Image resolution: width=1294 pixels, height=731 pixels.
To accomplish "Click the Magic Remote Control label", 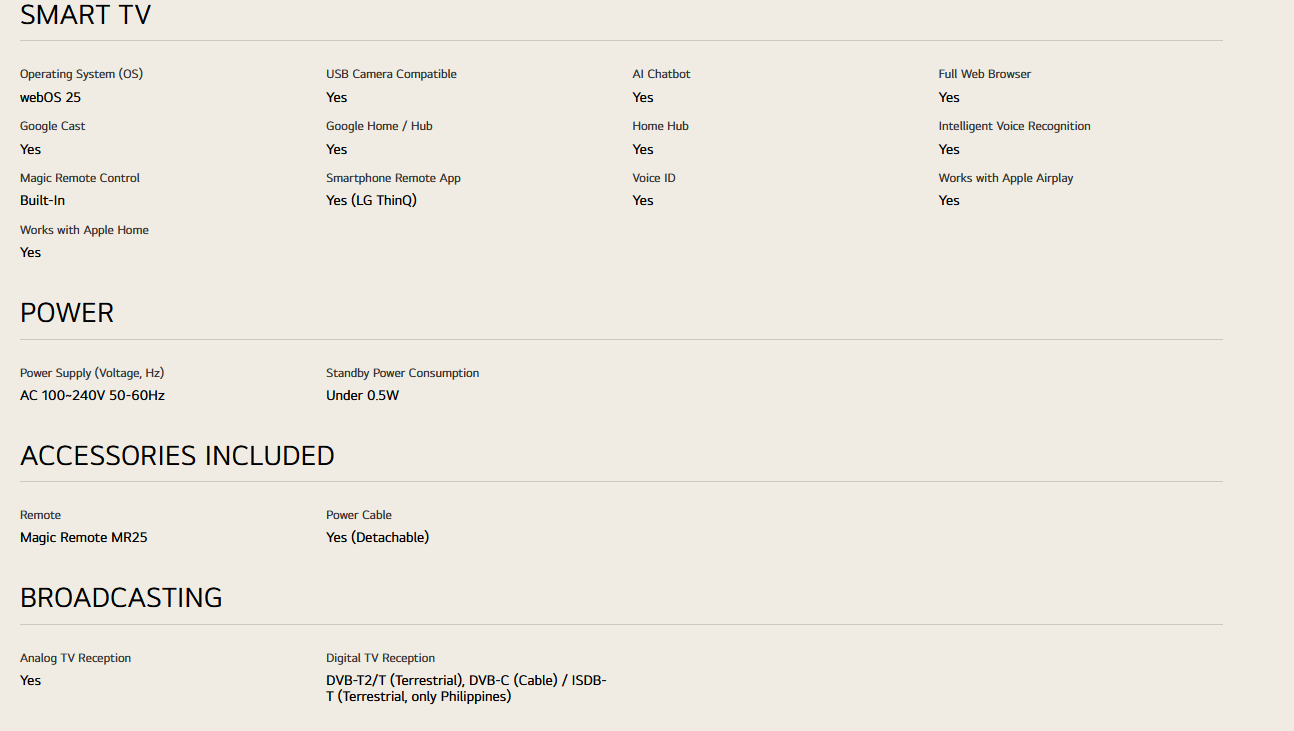I will (80, 178).
